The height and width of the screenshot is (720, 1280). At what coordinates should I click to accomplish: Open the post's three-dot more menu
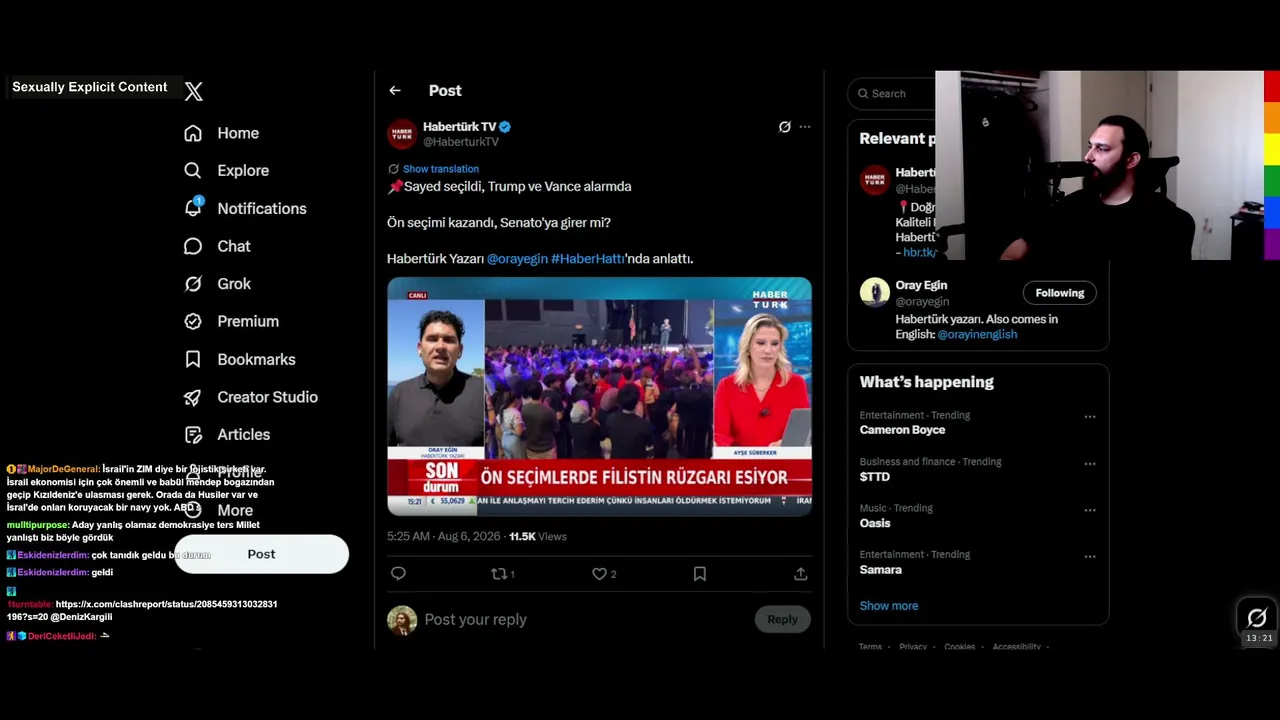tap(805, 127)
